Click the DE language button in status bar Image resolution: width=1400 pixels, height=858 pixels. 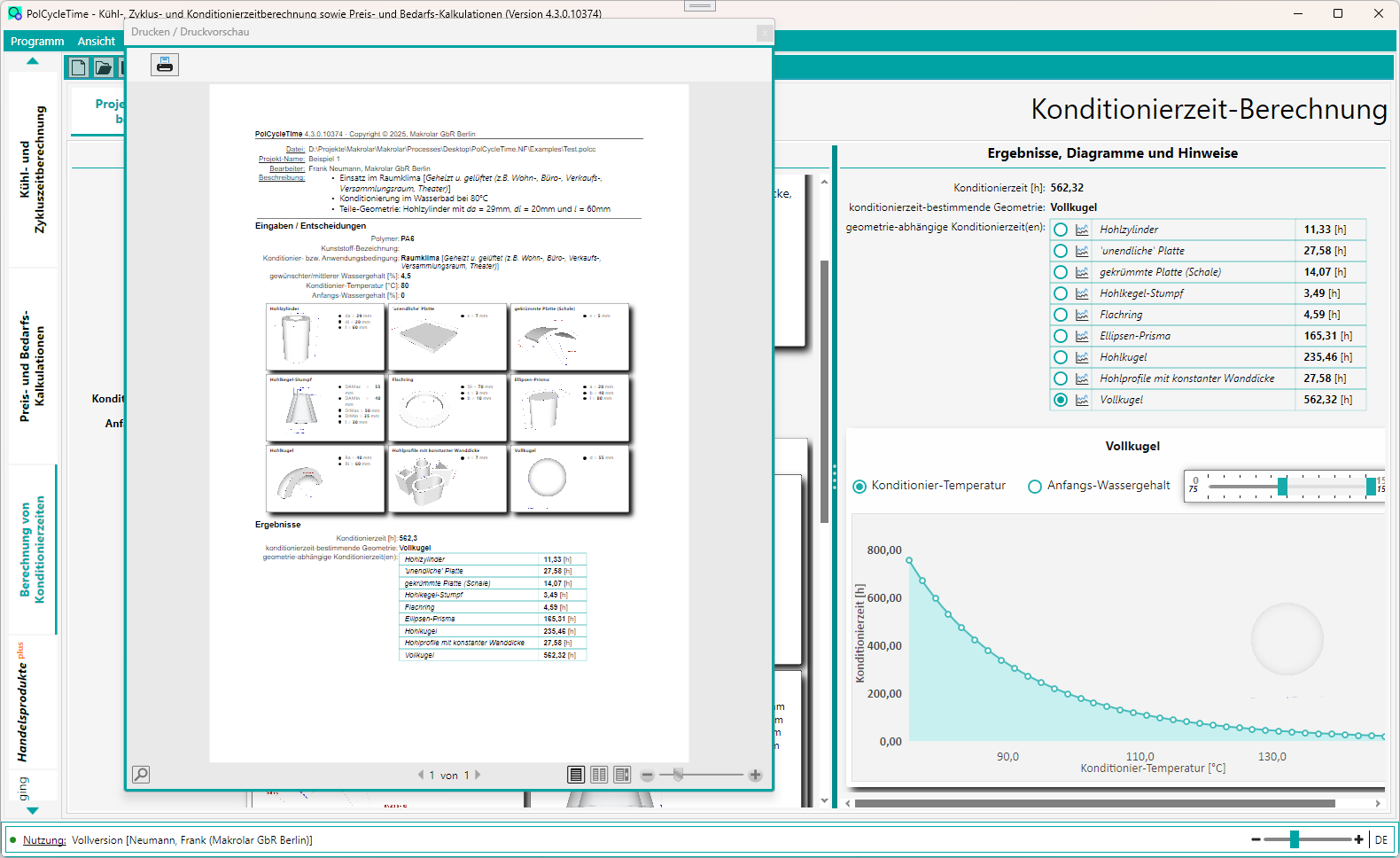pos(1381,839)
